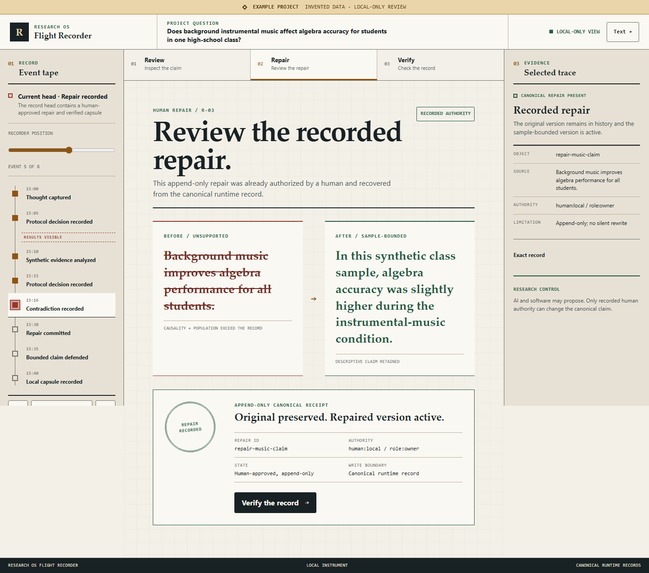Select the Contradiction recorded event

coord(61,305)
